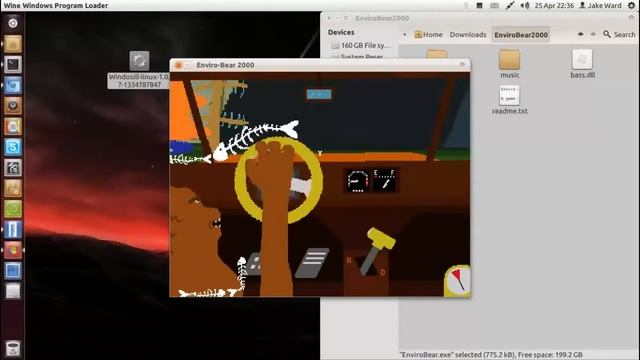Open the Windosill-linux desktop icon

click(139, 69)
